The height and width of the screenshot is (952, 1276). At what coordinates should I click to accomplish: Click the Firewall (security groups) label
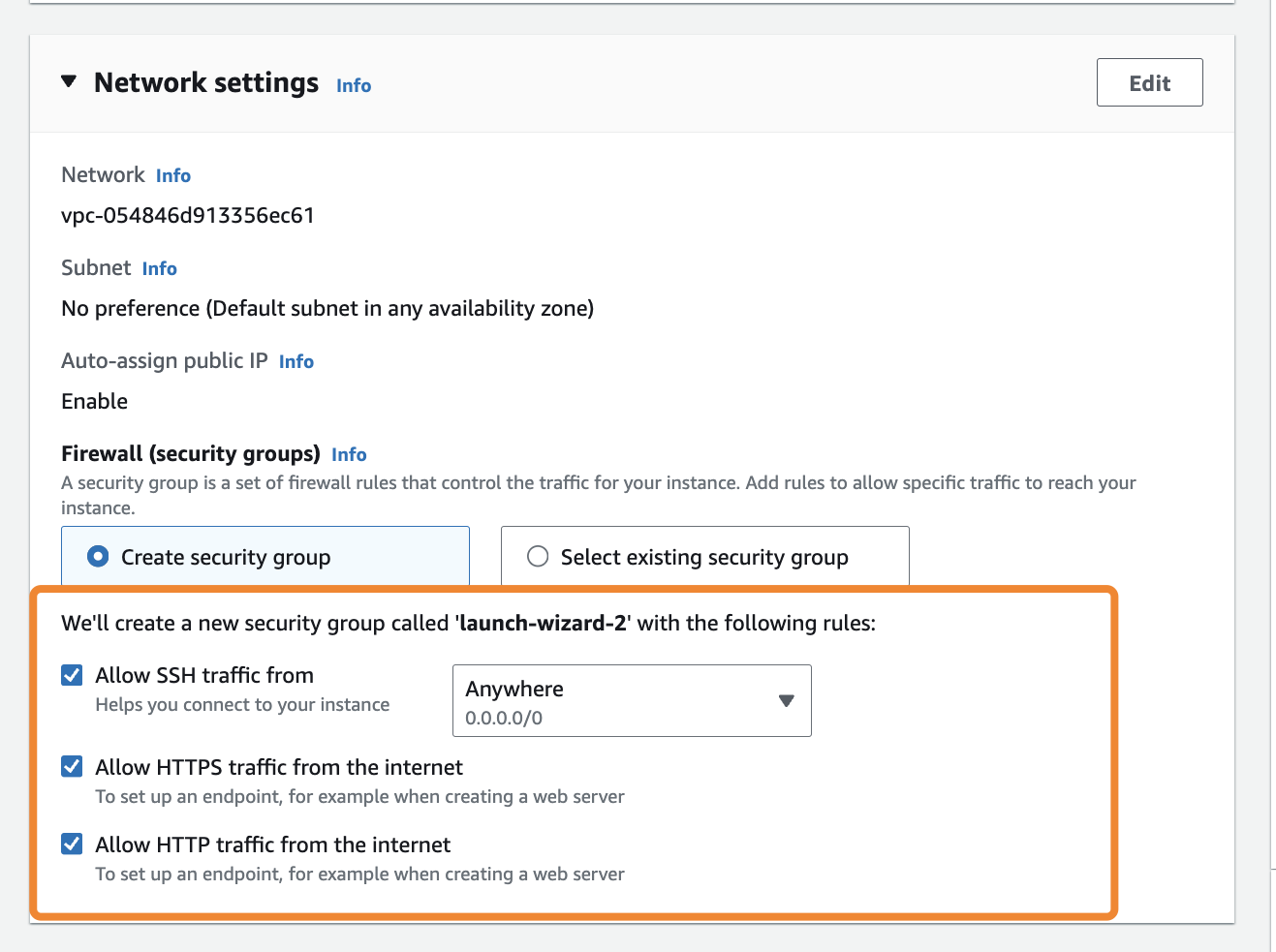[191, 454]
